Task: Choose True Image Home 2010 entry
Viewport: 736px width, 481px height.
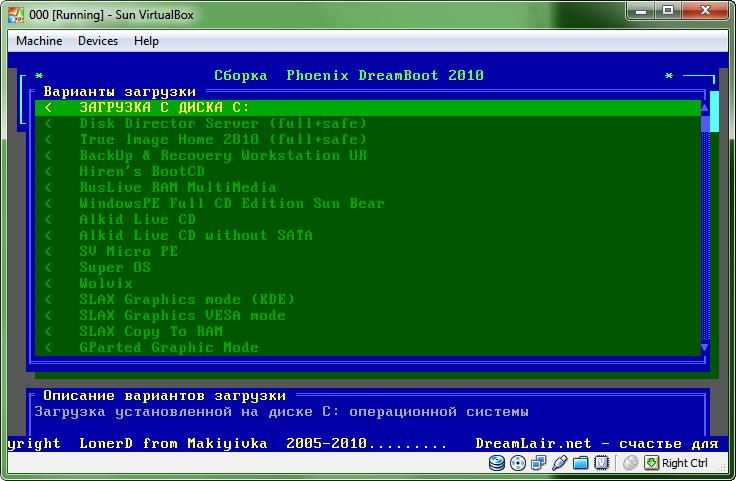Action: coord(222,139)
